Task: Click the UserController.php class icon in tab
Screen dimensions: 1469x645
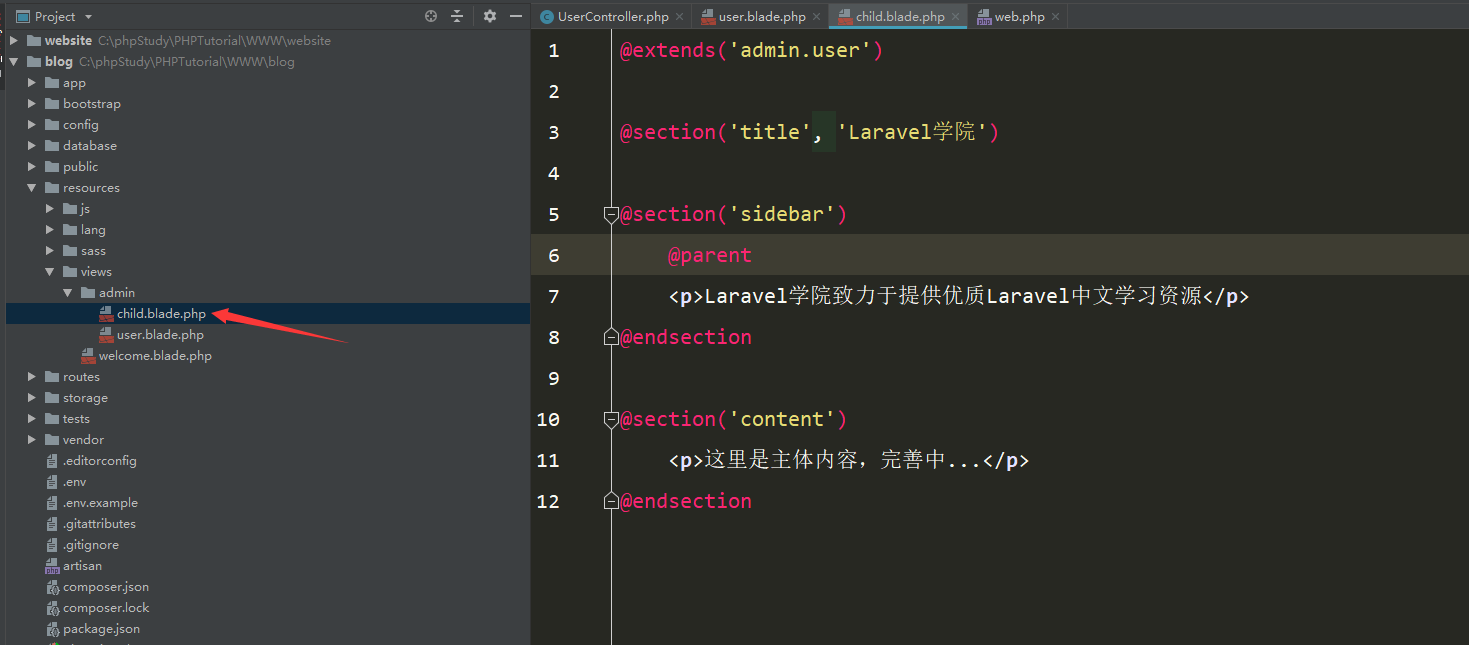Action: point(546,17)
